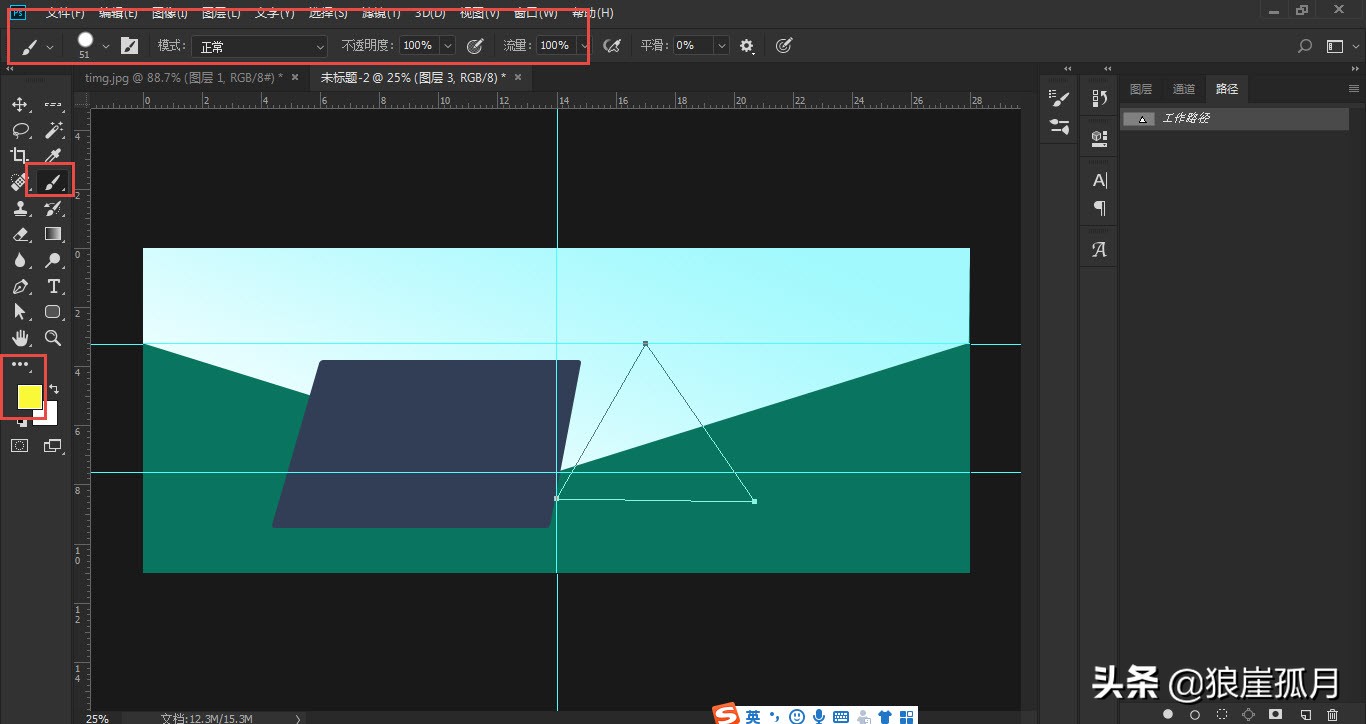Open the History panel icon
Viewport: 1366px width, 724px height.
point(1099,98)
